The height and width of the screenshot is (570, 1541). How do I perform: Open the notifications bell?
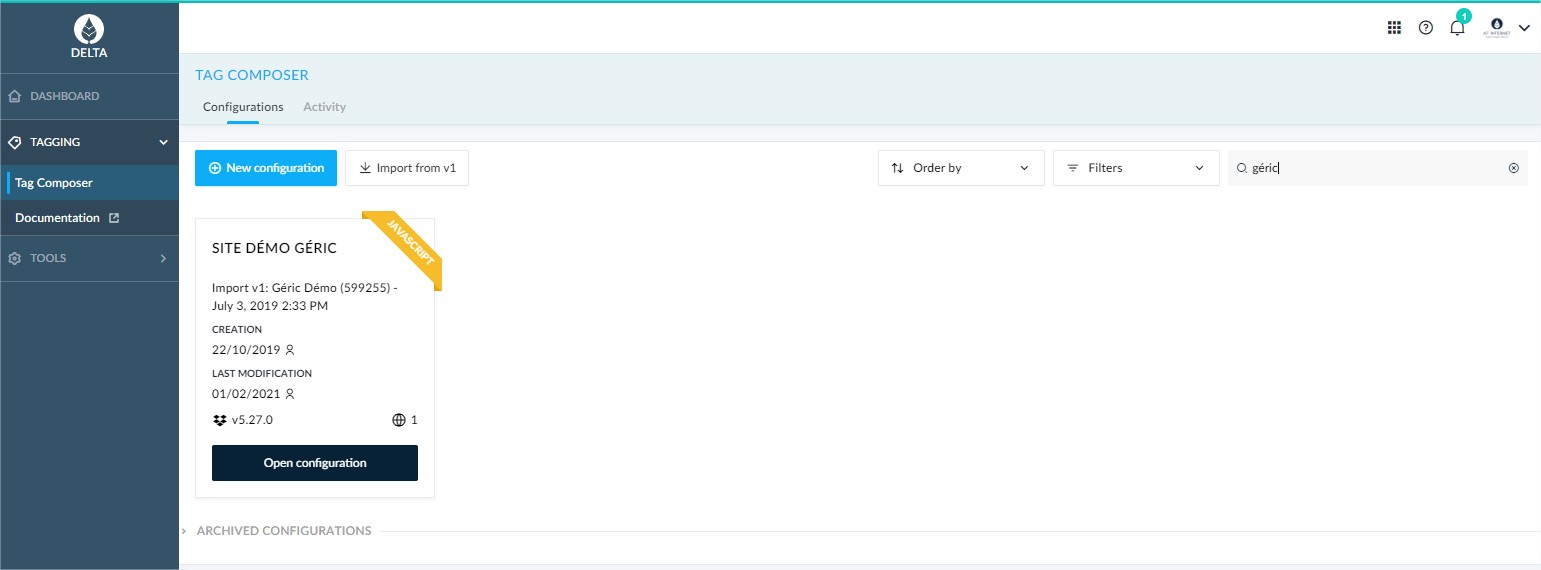[1457, 28]
